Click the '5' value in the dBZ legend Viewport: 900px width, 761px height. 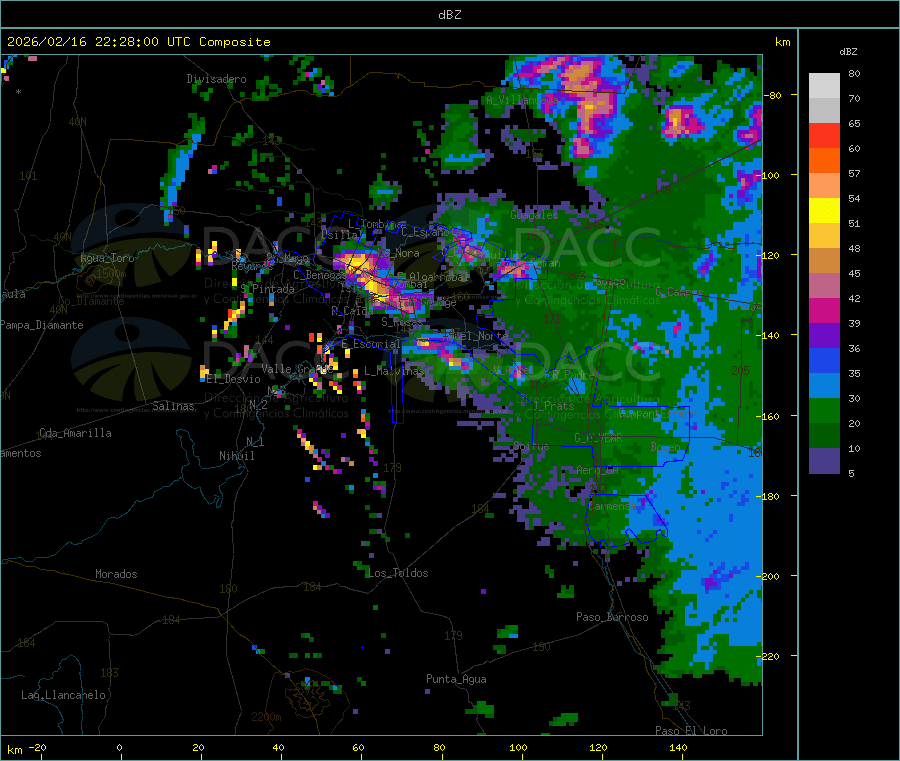click(851, 473)
